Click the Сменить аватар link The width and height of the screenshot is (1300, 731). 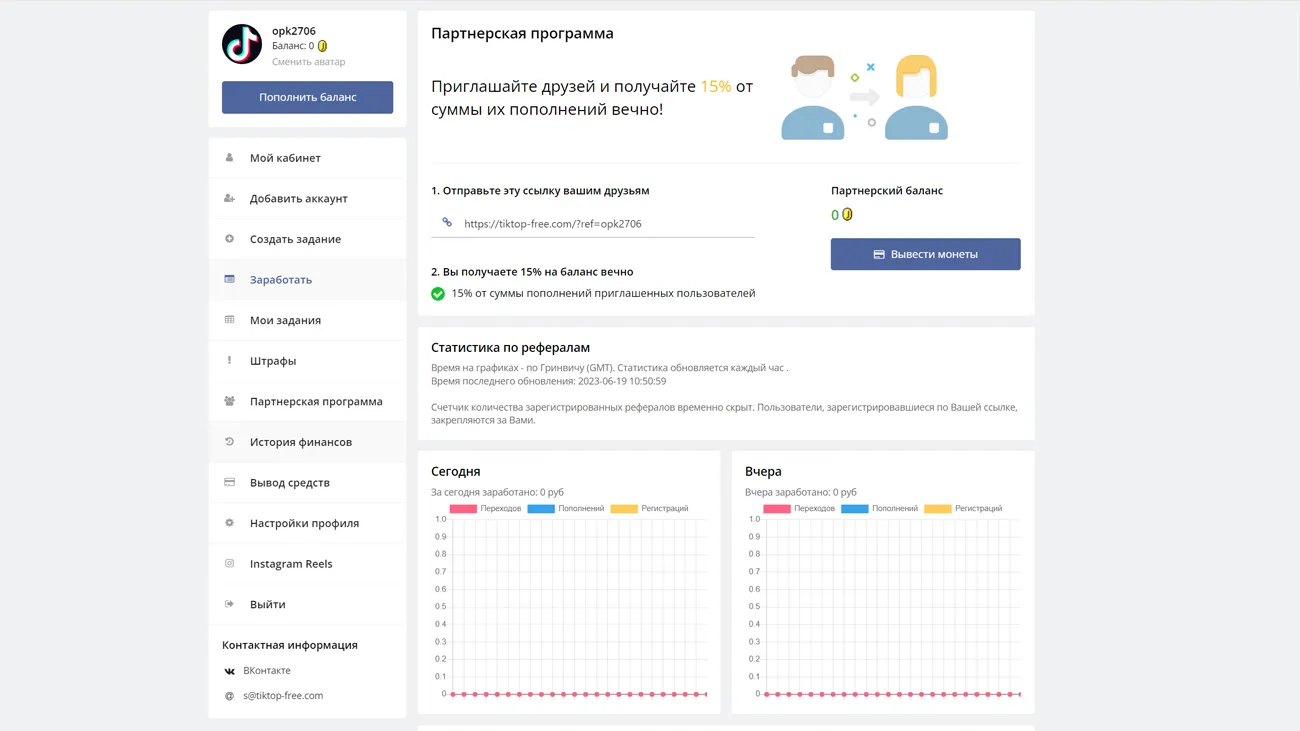pyautogui.click(x=308, y=62)
